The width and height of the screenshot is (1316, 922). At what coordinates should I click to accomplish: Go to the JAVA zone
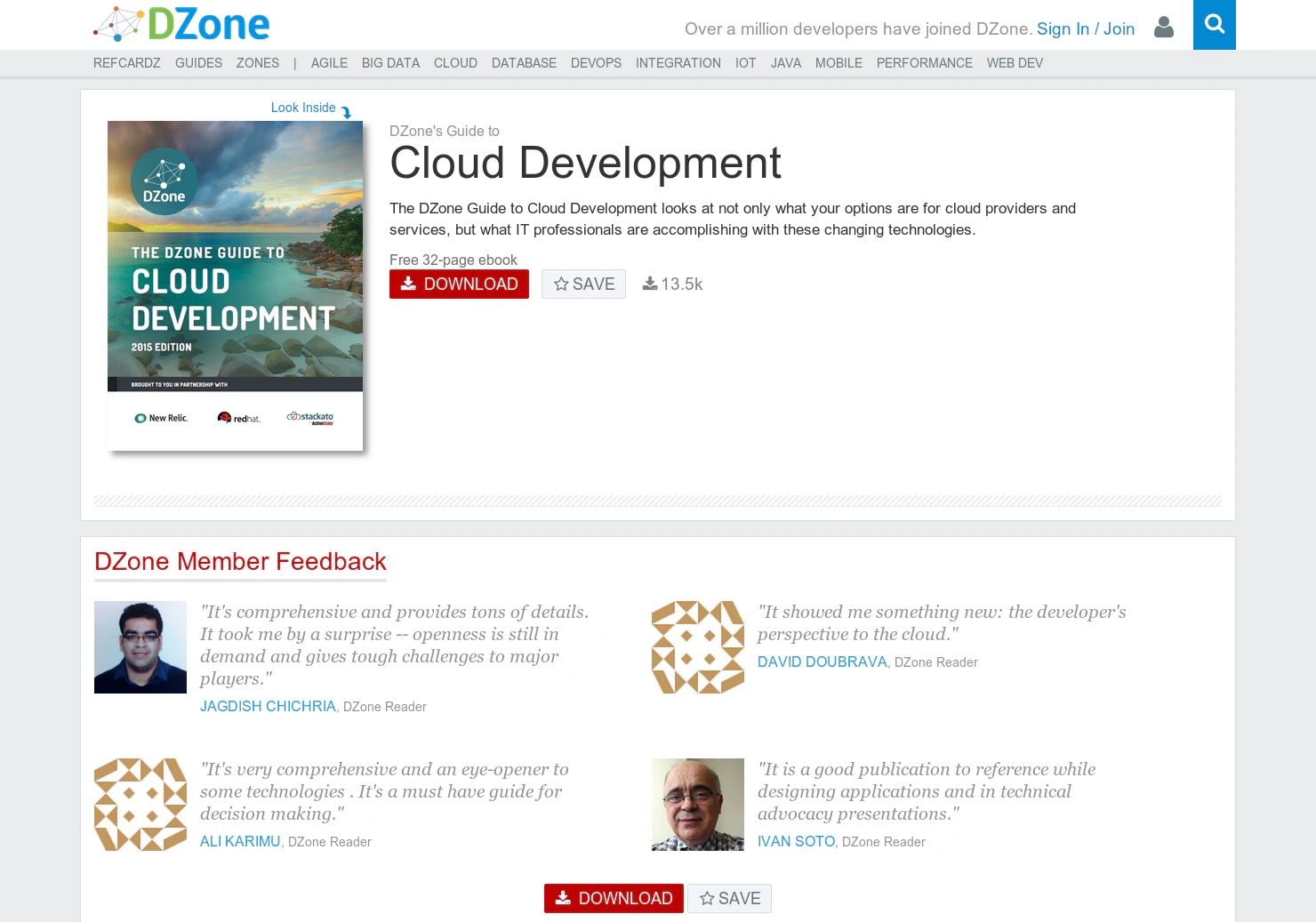(x=786, y=63)
